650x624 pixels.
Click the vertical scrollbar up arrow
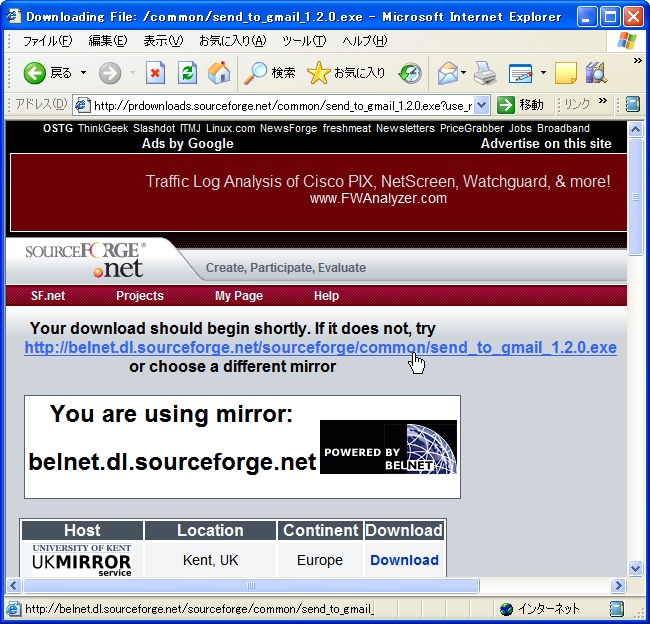click(x=635, y=129)
